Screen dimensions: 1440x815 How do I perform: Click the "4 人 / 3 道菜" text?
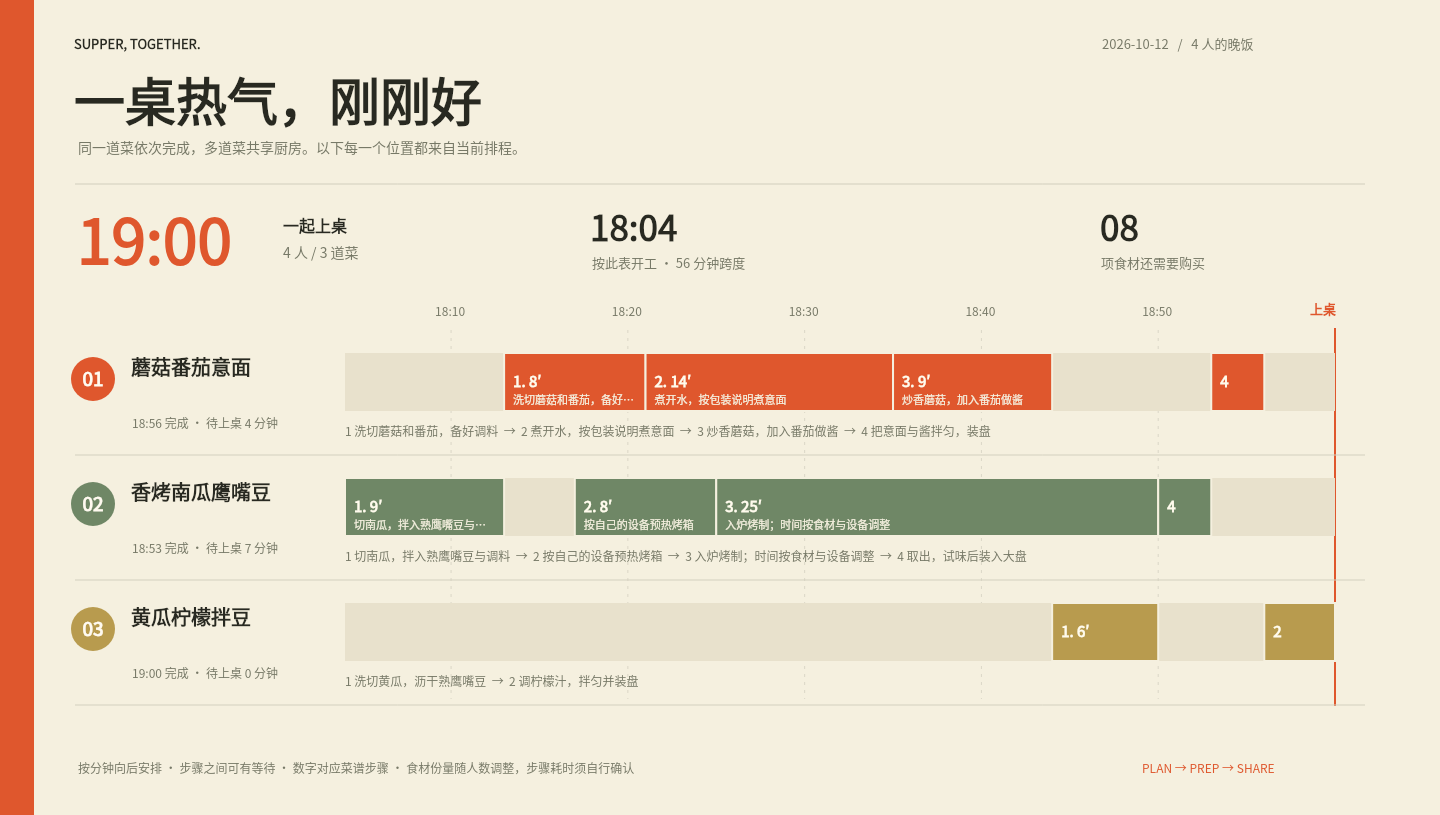coord(321,253)
